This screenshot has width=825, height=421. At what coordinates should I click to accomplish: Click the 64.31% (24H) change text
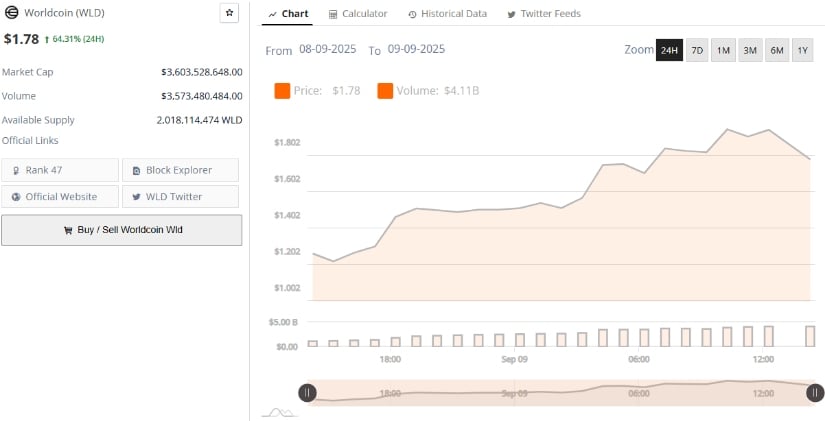click(x=78, y=39)
